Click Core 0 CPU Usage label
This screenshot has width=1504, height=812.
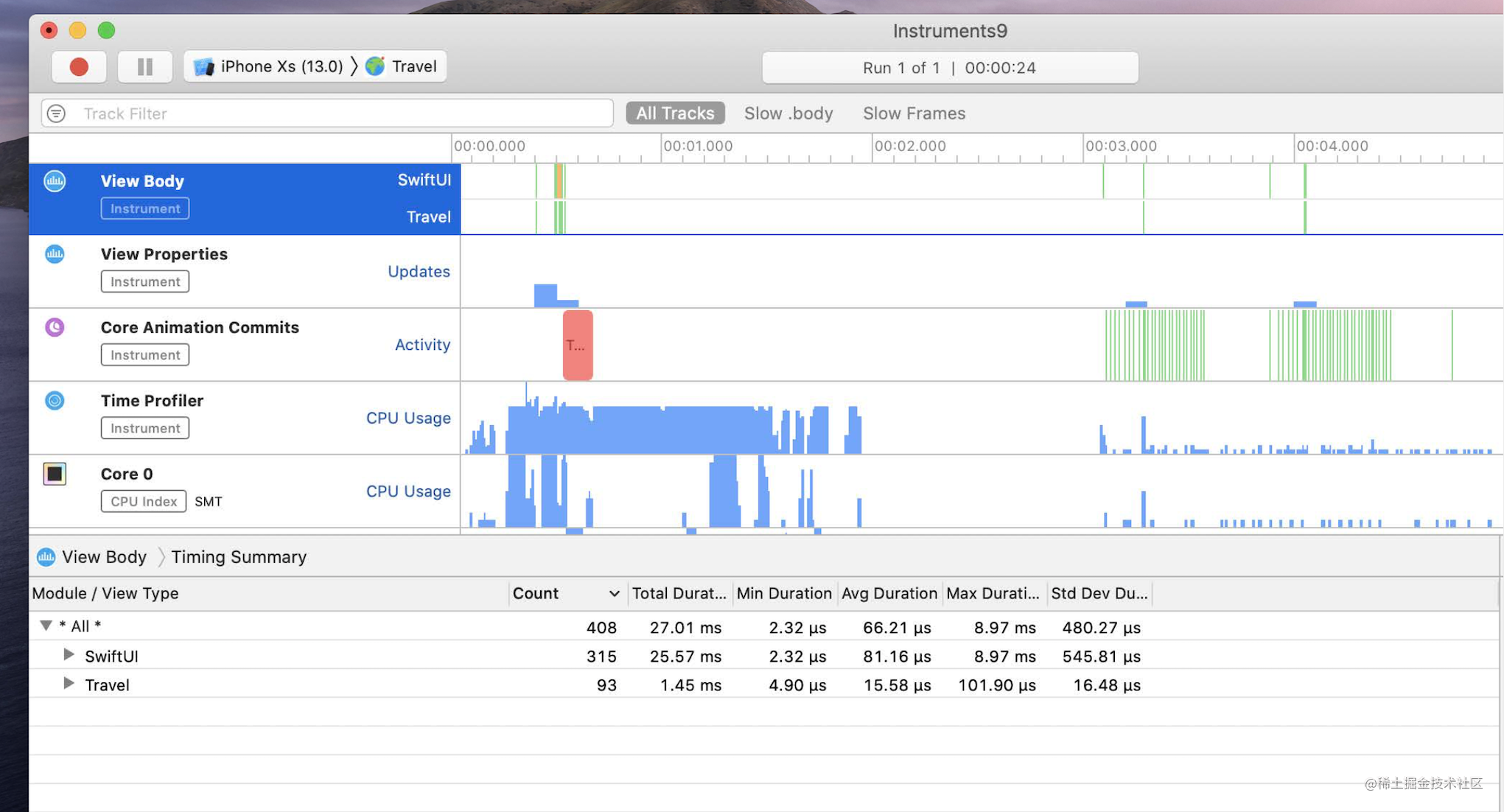[408, 491]
